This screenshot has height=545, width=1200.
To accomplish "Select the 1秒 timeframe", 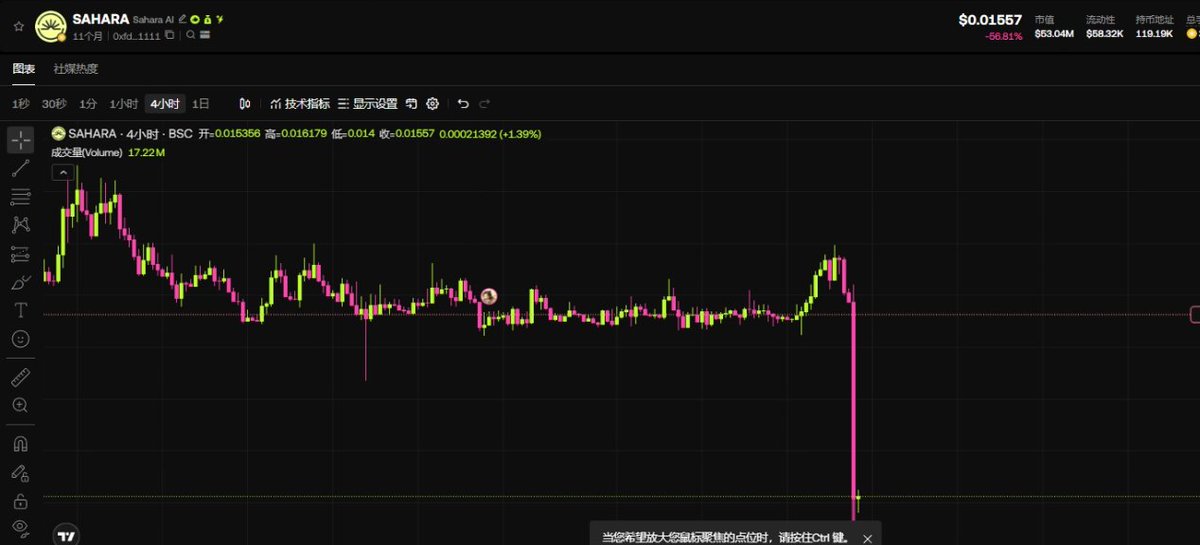I will (21, 103).
